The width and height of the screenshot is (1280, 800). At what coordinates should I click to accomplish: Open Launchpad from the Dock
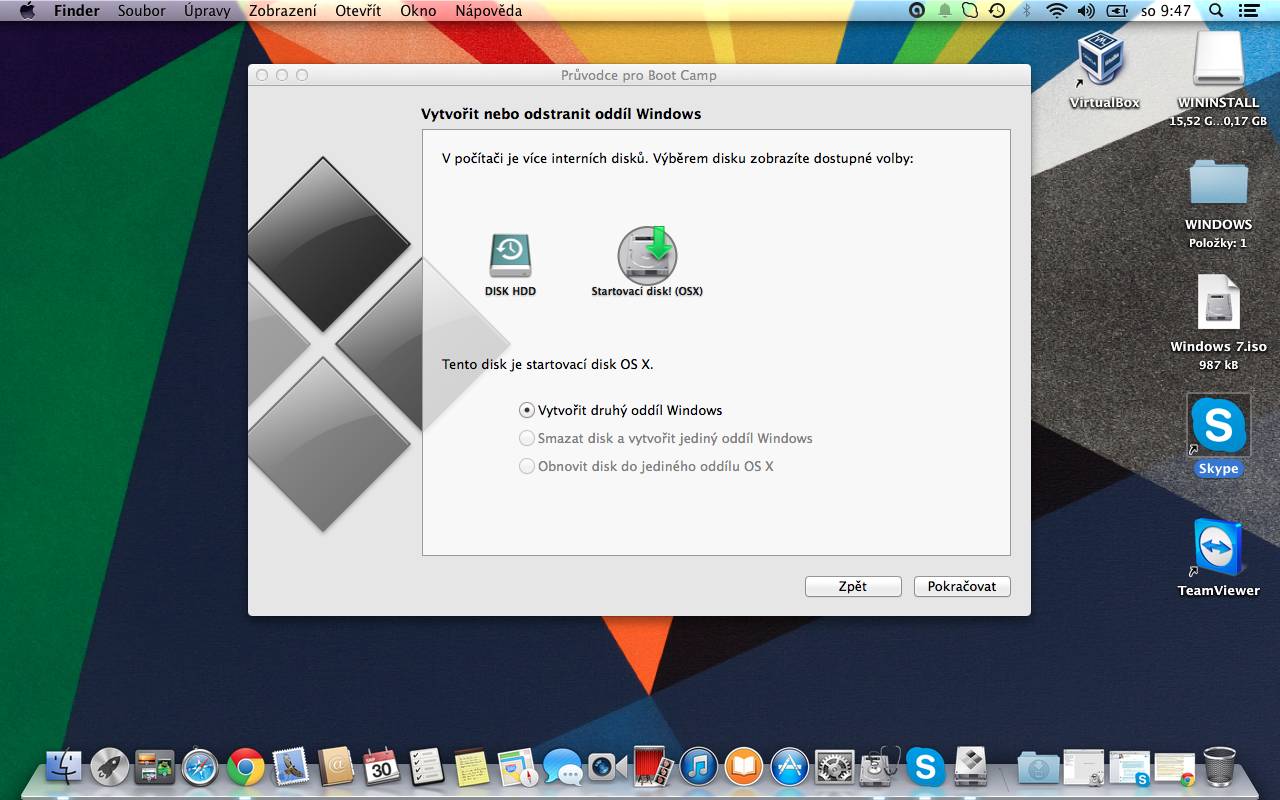(x=109, y=767)
